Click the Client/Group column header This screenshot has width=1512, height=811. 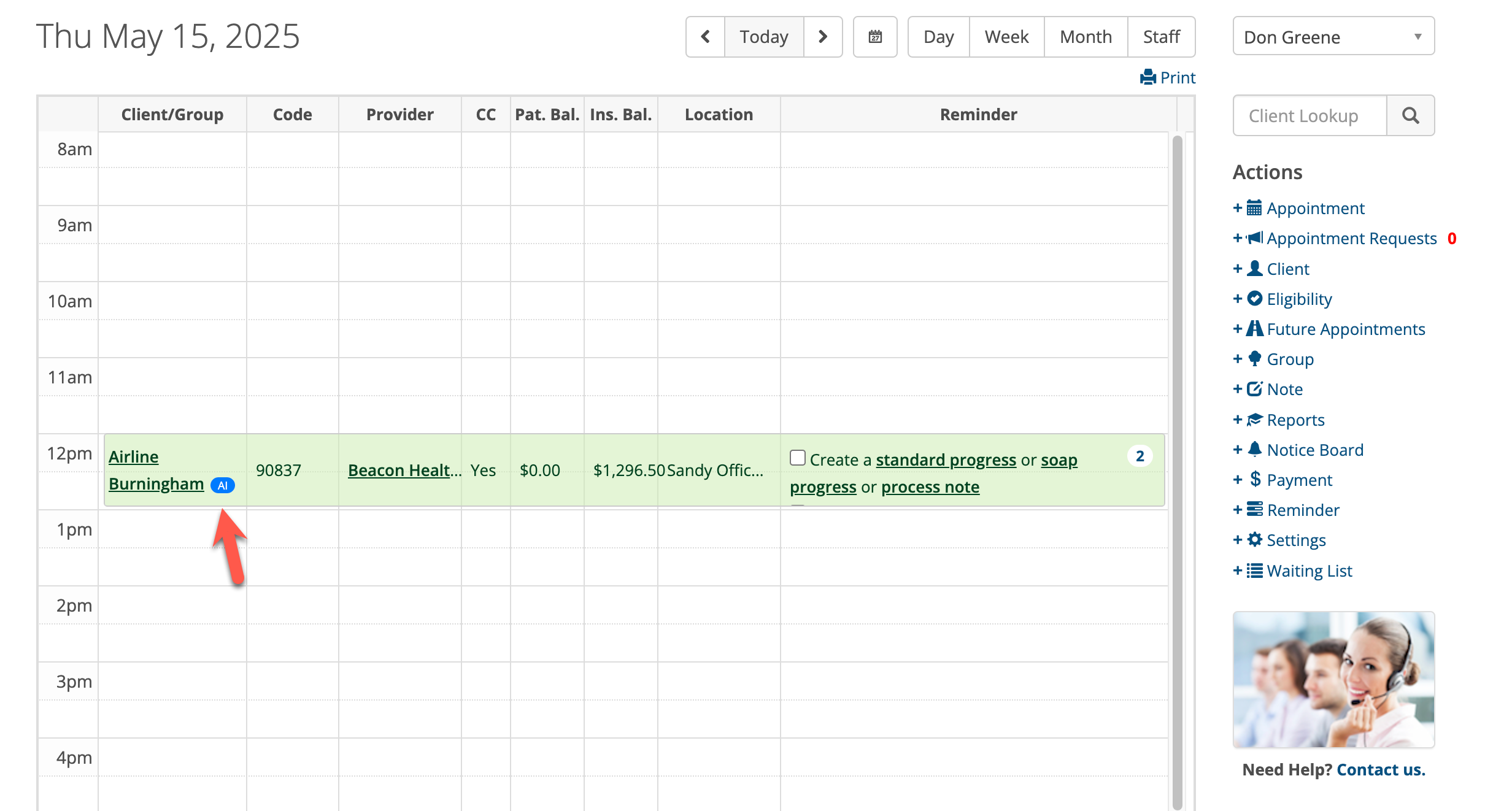click(x=172, y=114)
